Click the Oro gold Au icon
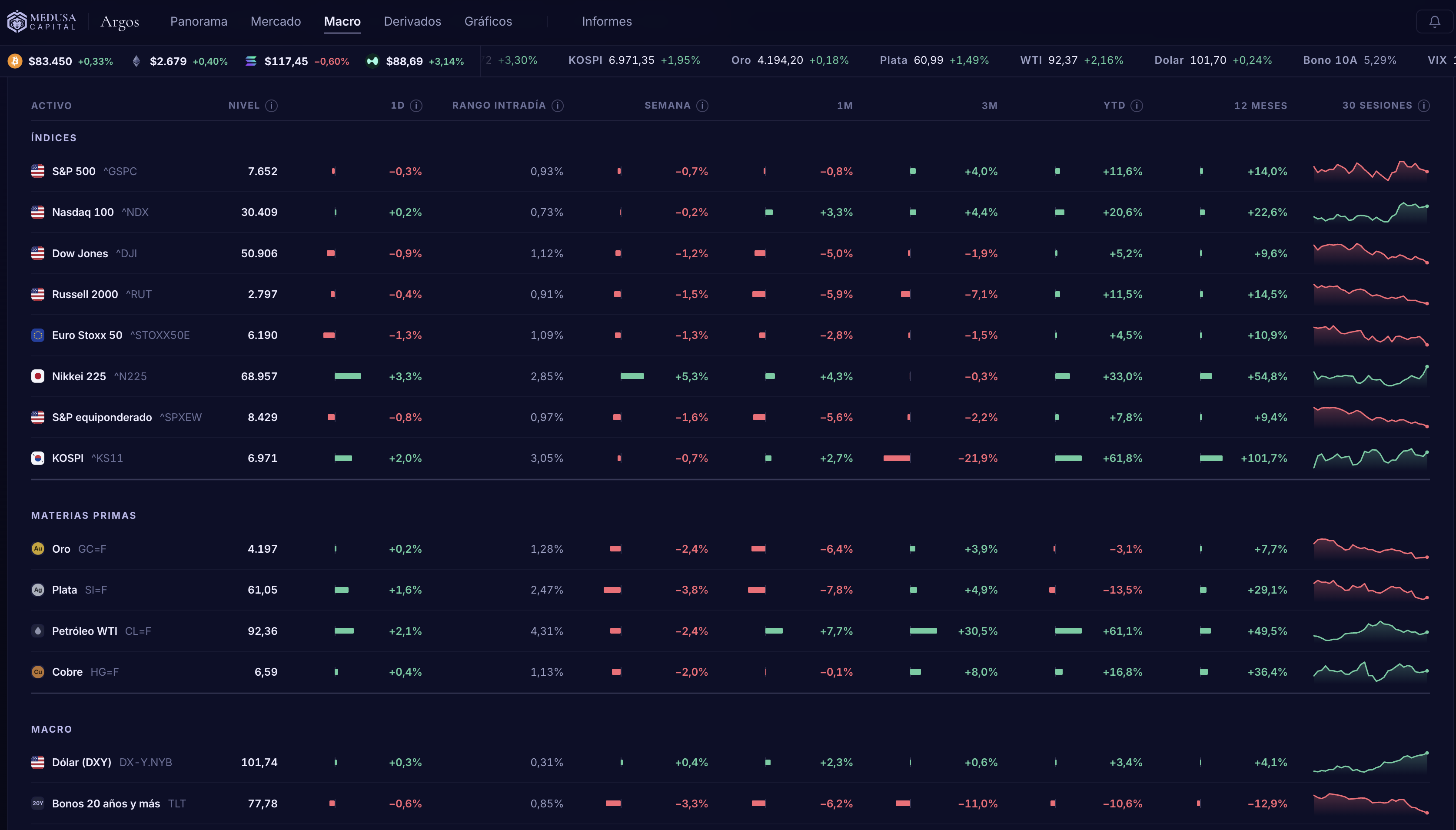This screenshot has width=1456, height=830. tap(38, 549)
